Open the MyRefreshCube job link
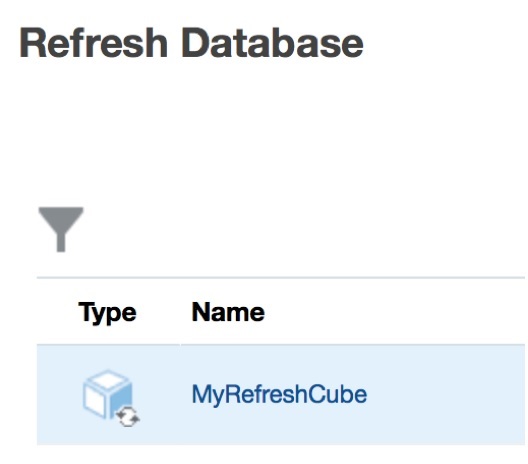The width and height of the screenshot is (528, 464). coord(279,394)
